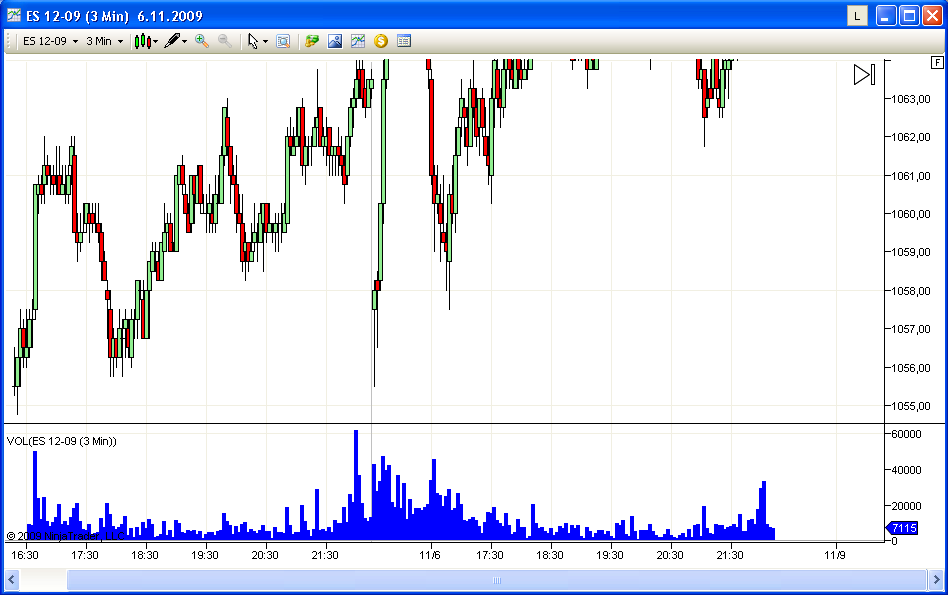Click the horizontal scrollbar right arrow

coord(936,580)
